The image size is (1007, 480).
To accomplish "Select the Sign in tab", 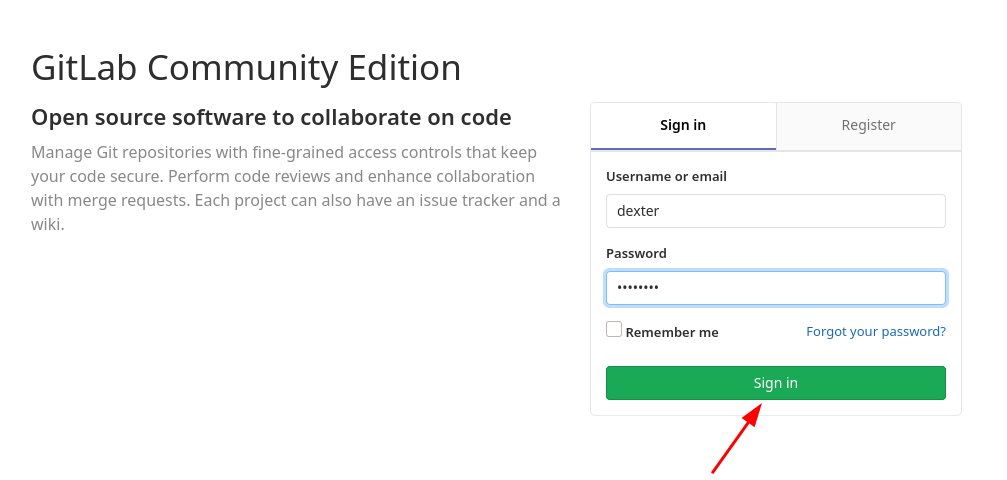I will [x=683, y=126].
